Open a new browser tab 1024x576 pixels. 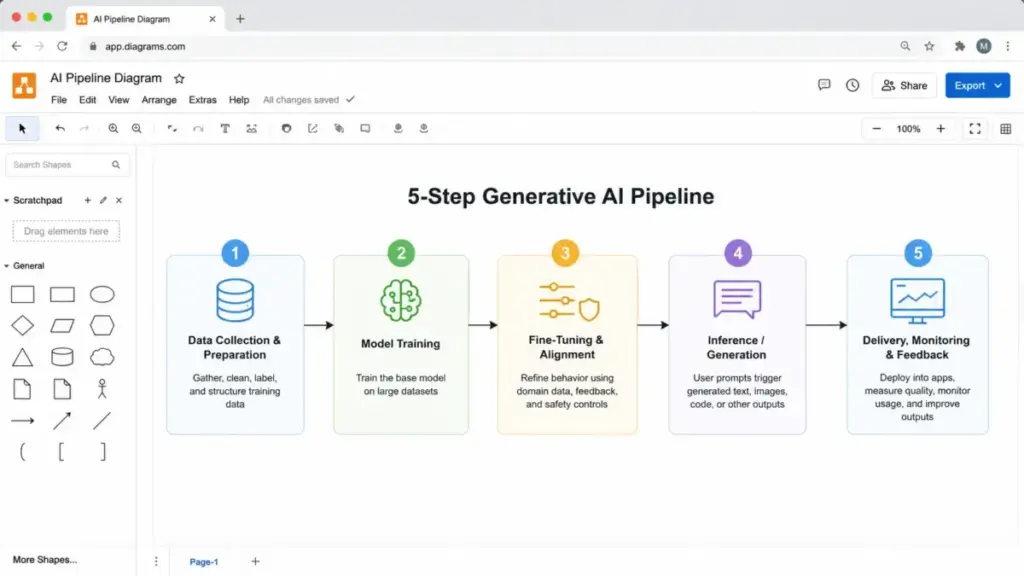coord(240,19)
